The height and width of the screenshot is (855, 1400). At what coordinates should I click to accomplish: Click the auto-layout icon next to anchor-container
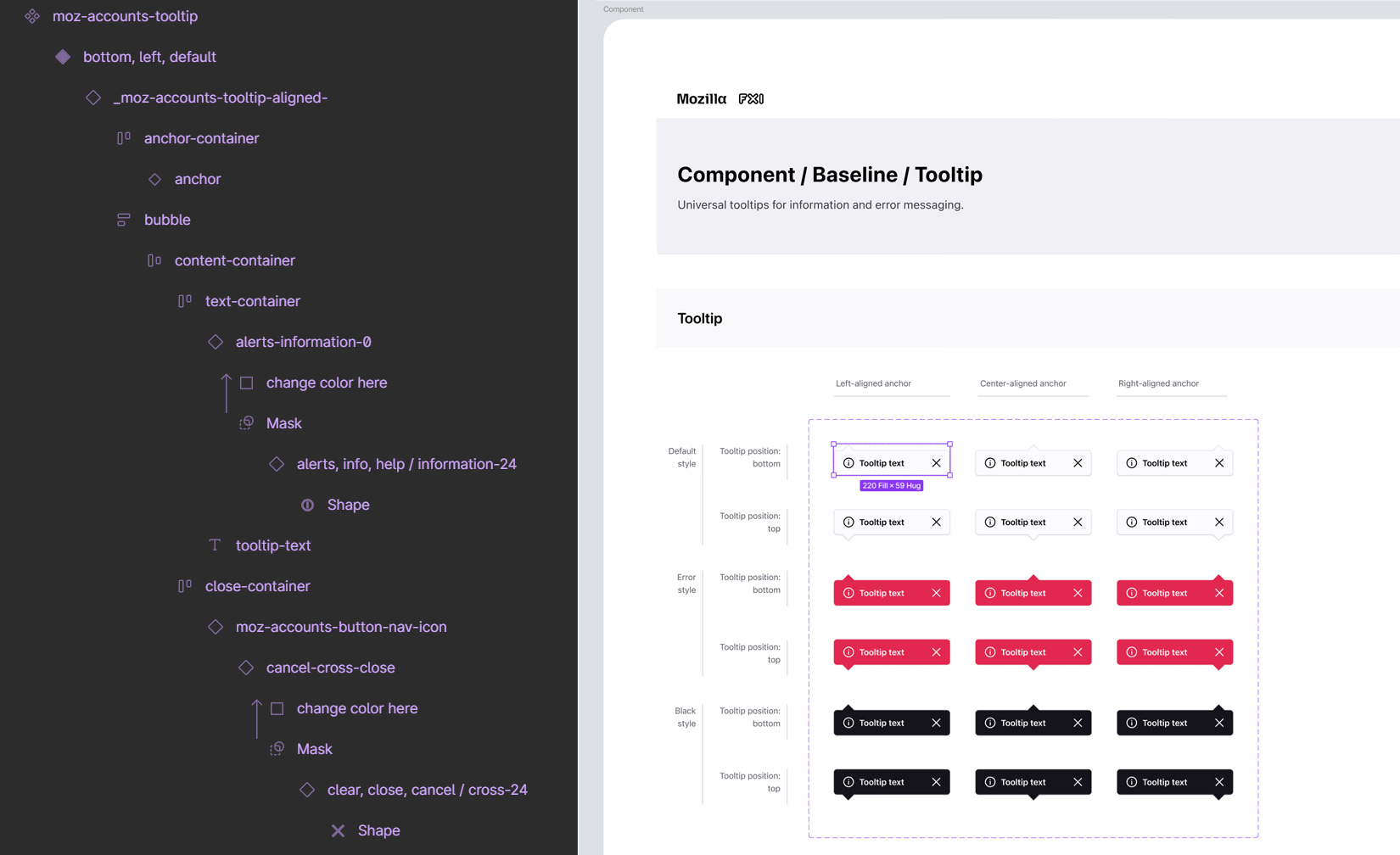(124, 138)
